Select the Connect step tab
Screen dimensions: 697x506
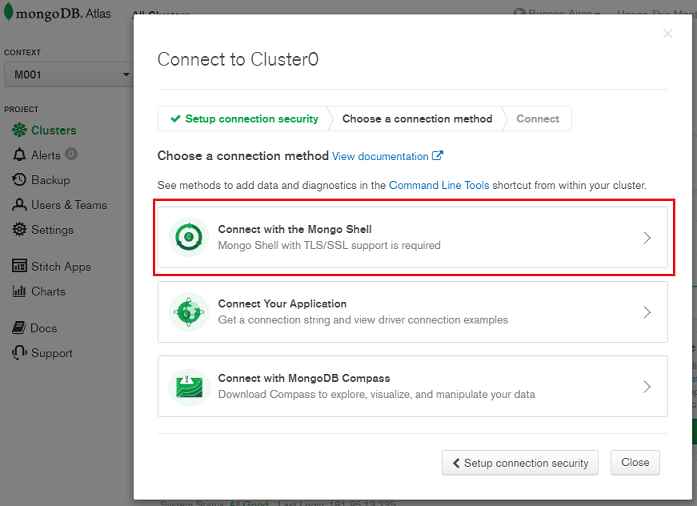tap(537, 119)
